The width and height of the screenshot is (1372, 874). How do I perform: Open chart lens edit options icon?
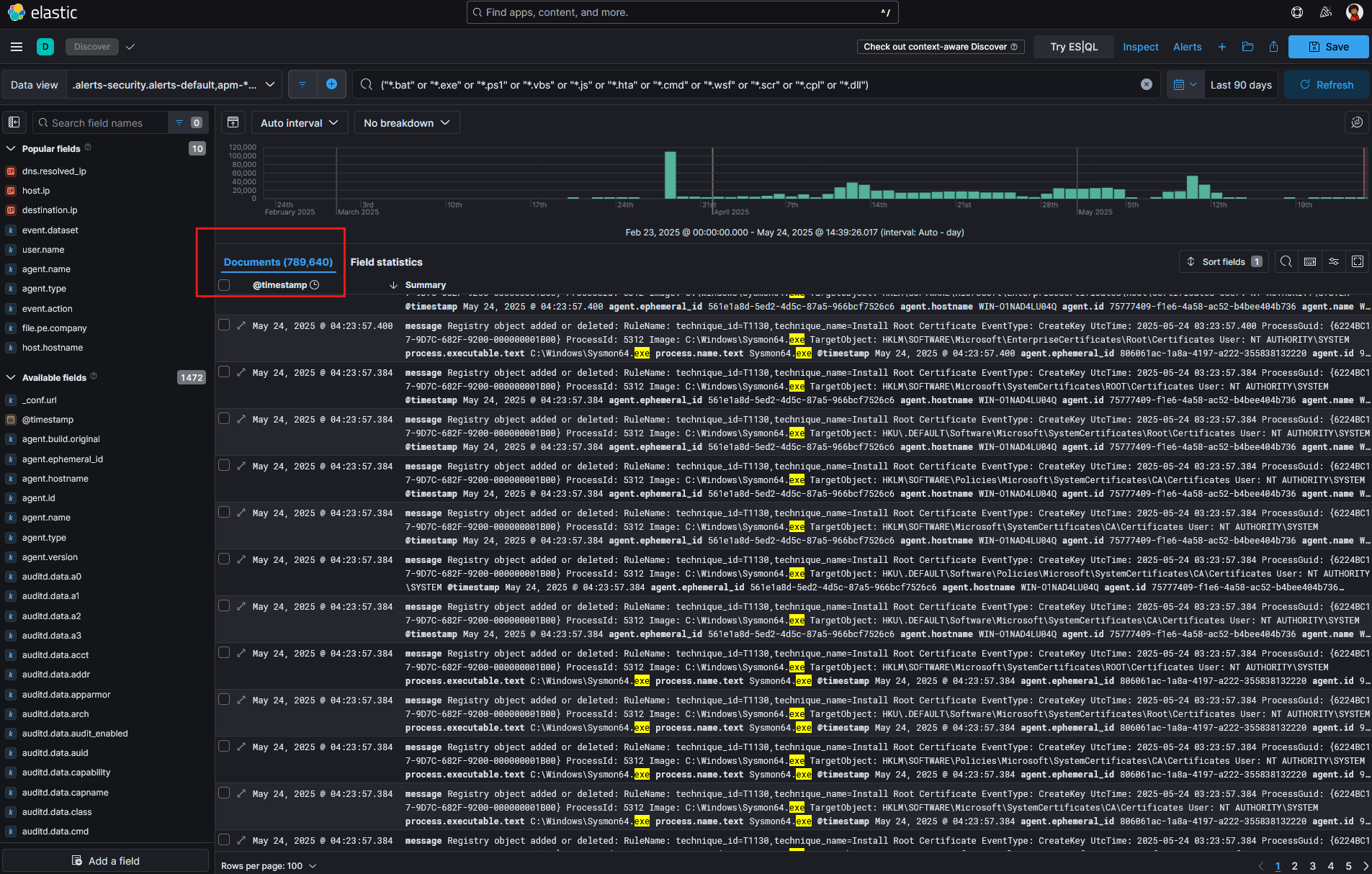1357,122
